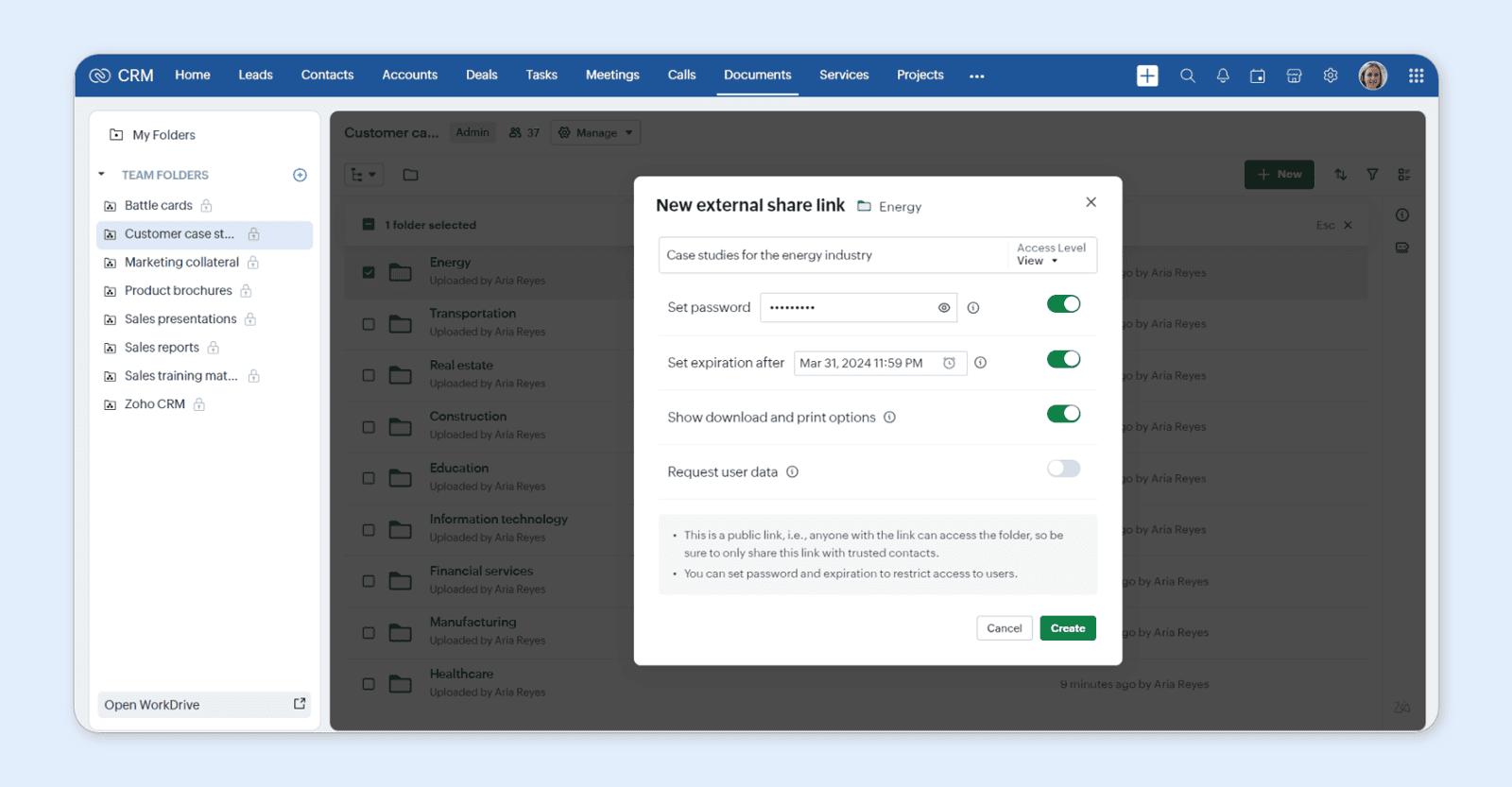Screen dimensions: 1512x787
Task: Open the Services tab
Action: point(844,76)
